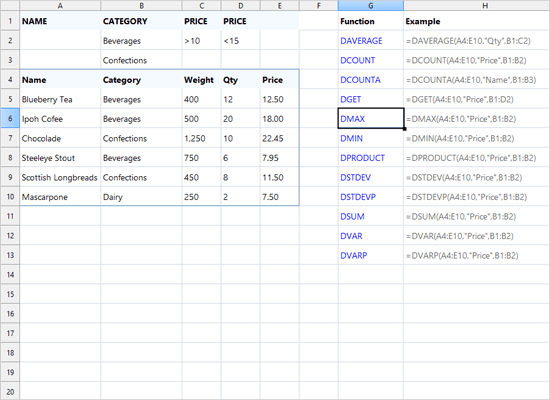550x400 pixels.
Task: Click the price cell 18.00
Action: tap(280, 119)
